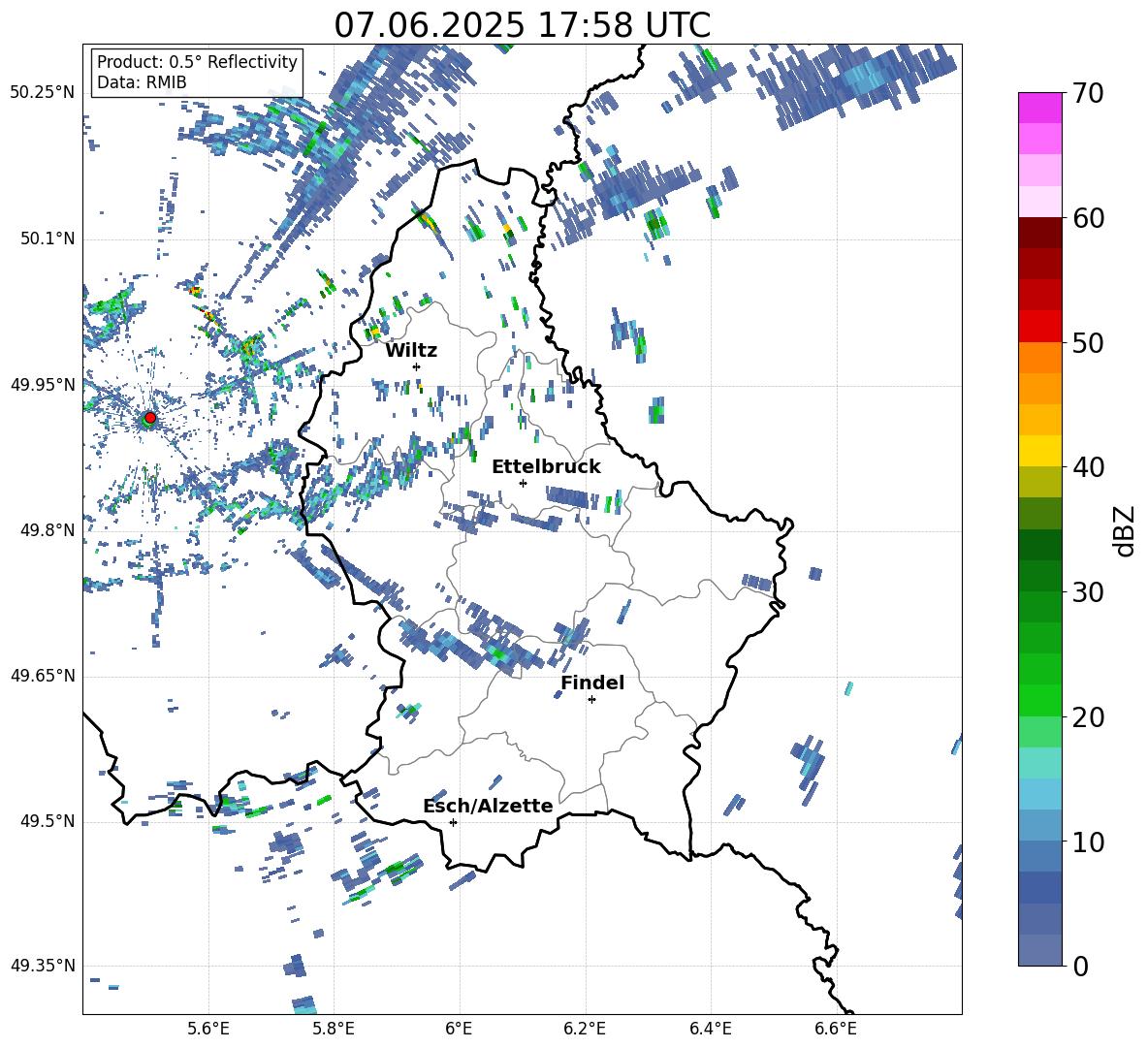Click the Product: 0.5° Reflectivity text

197,61
